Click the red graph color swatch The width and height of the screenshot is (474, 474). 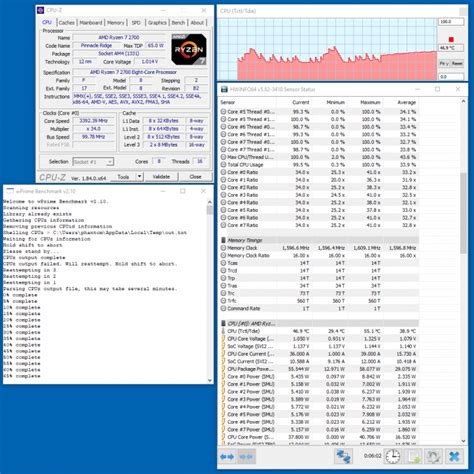click(x=451, y=39)
